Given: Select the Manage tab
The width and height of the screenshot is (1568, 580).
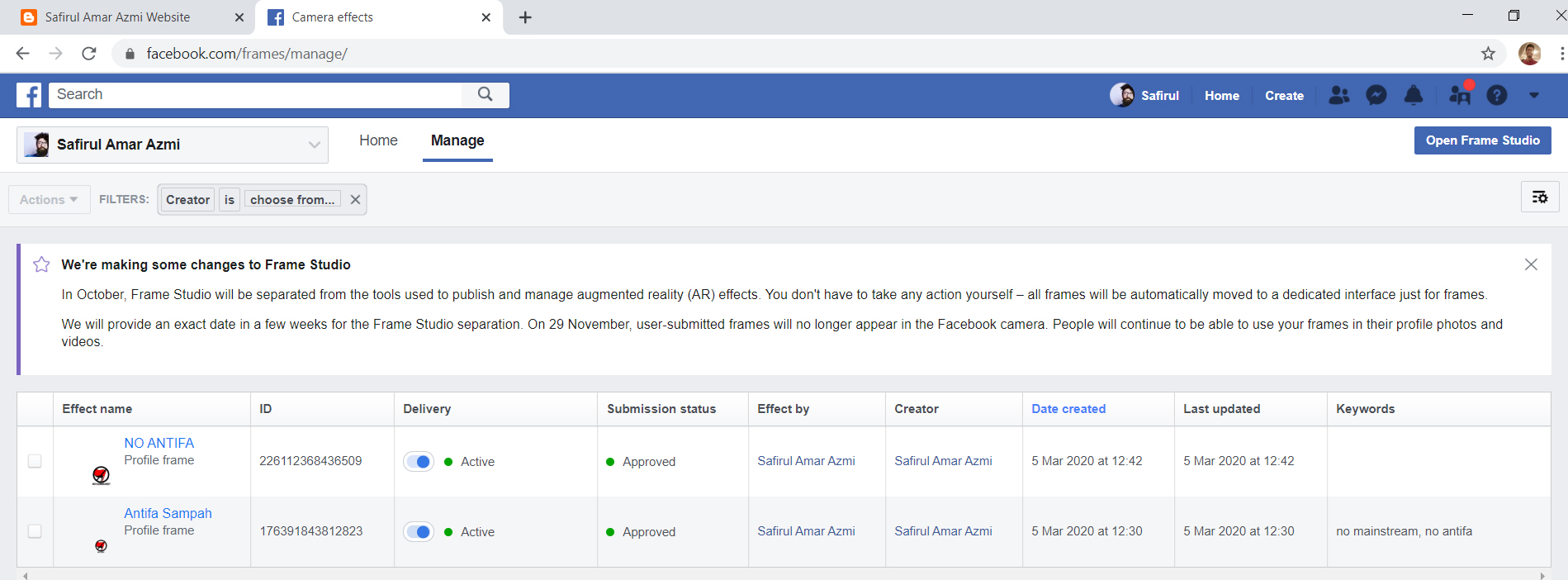Looking at the screenshot, I should (x=457, y=140).
